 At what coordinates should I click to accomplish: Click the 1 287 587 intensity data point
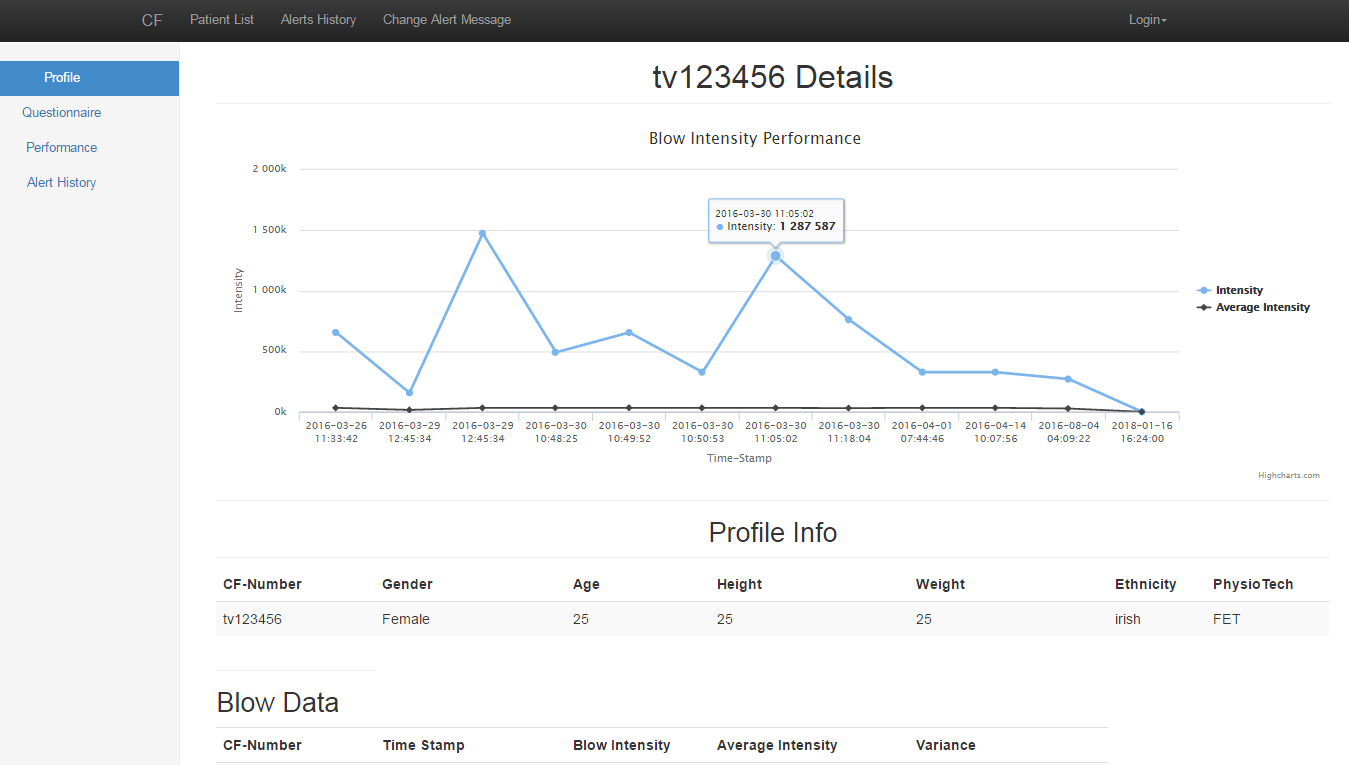pyautogui.click(x=775, y=256)
